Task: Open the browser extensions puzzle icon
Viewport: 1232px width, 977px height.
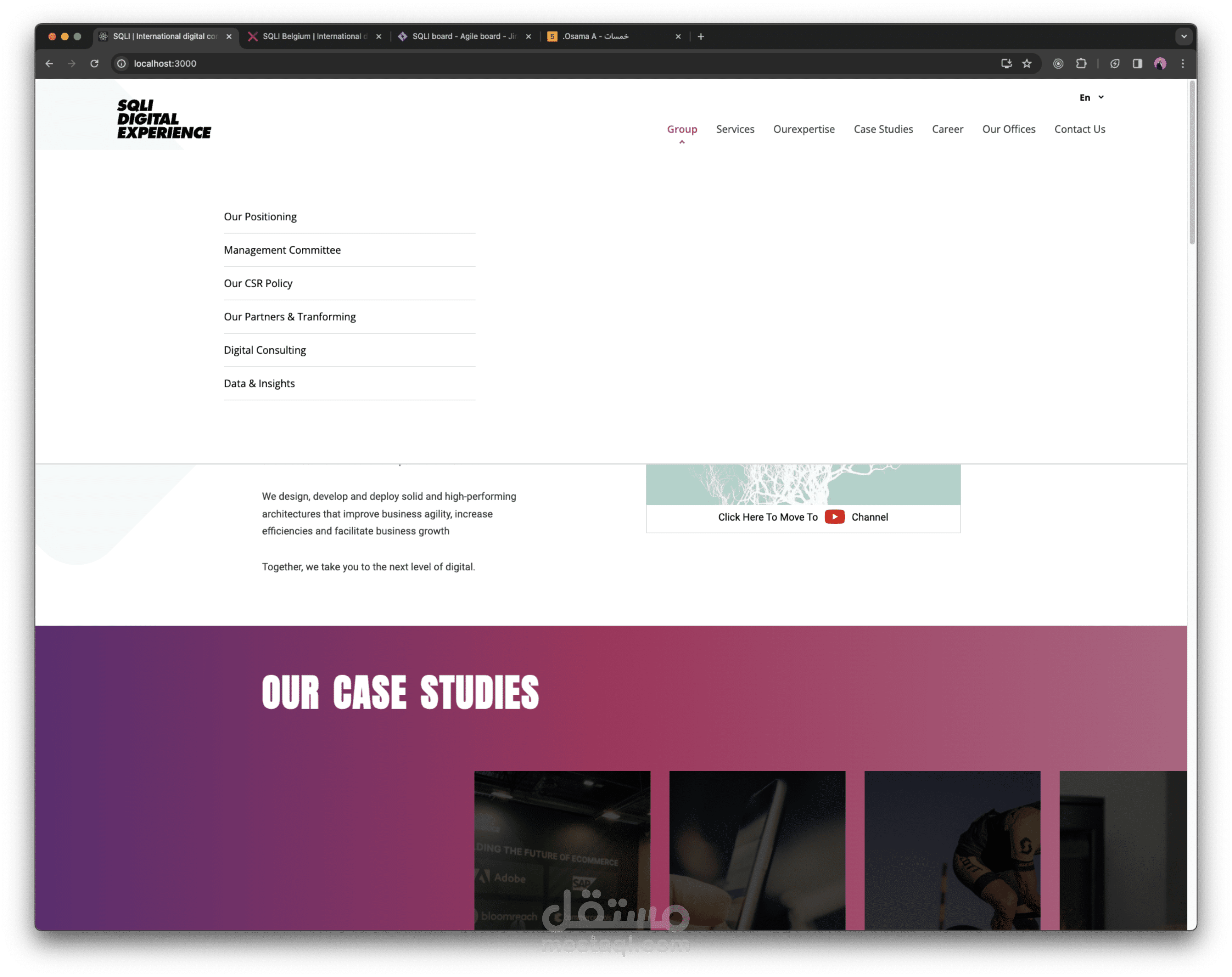Action: [1081, 64]
